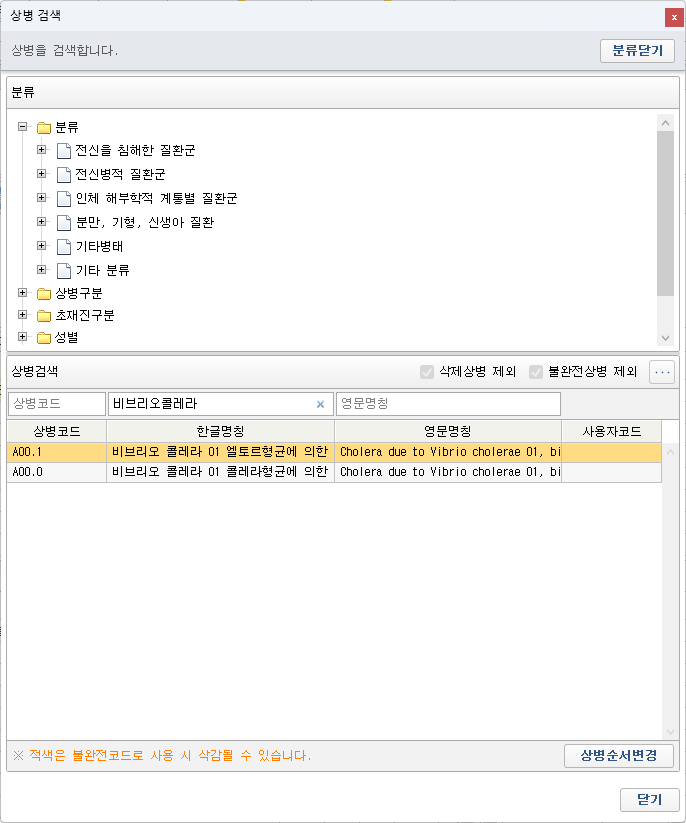Screen dimensions: 686x823
Task: Click the 상병구분 folder icon
Action: coord(44,294)
